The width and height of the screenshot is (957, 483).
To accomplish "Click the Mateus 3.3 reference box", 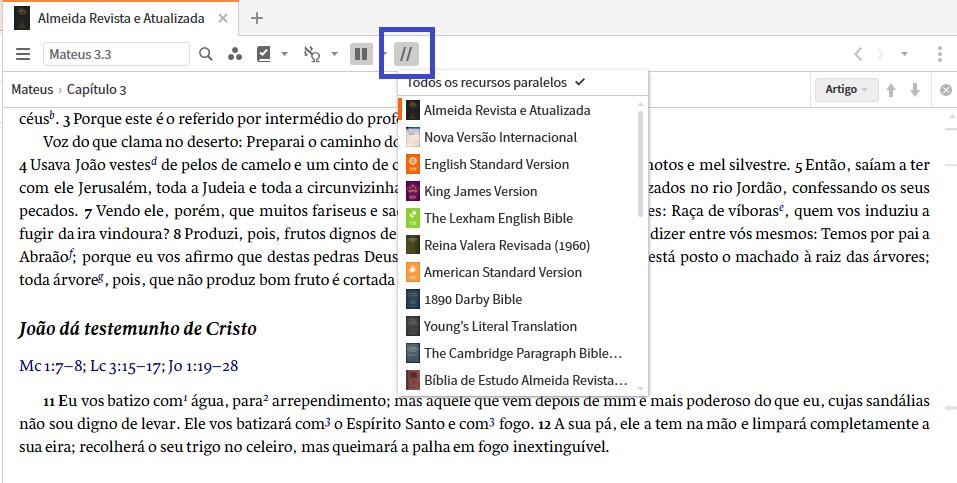I will tap(116, 54).
